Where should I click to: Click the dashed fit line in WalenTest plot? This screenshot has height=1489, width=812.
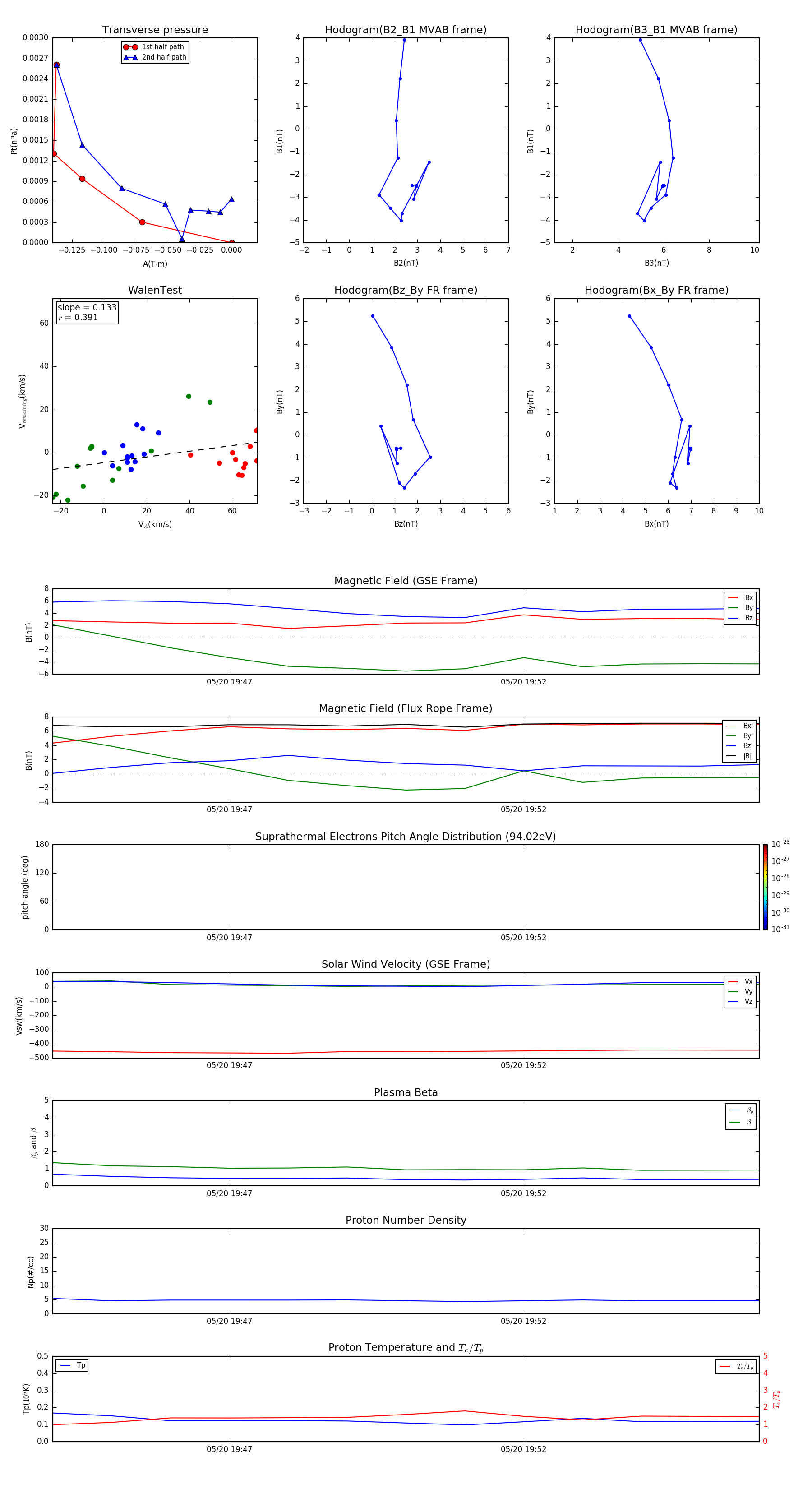155,456
